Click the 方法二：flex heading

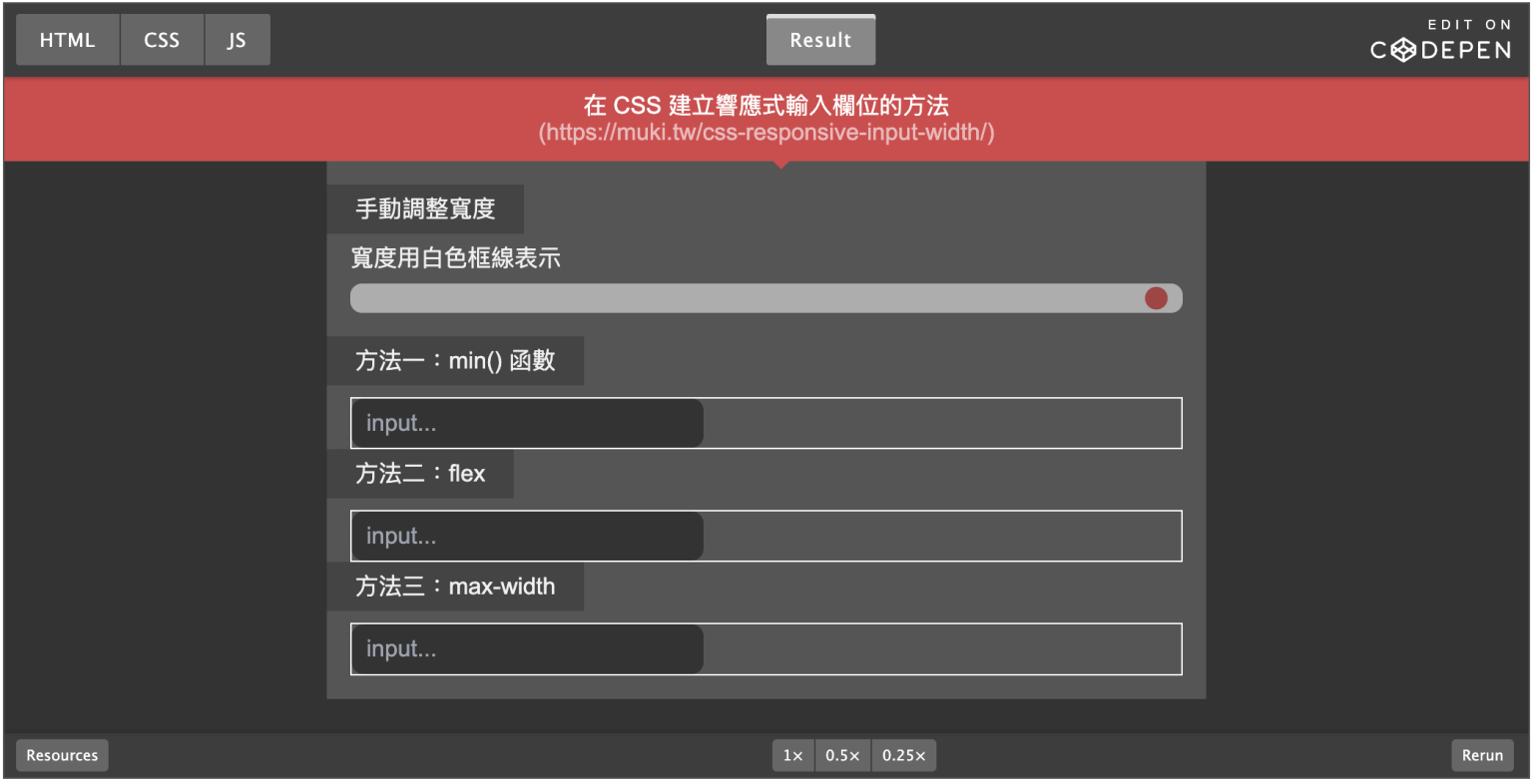pos(420,474)
